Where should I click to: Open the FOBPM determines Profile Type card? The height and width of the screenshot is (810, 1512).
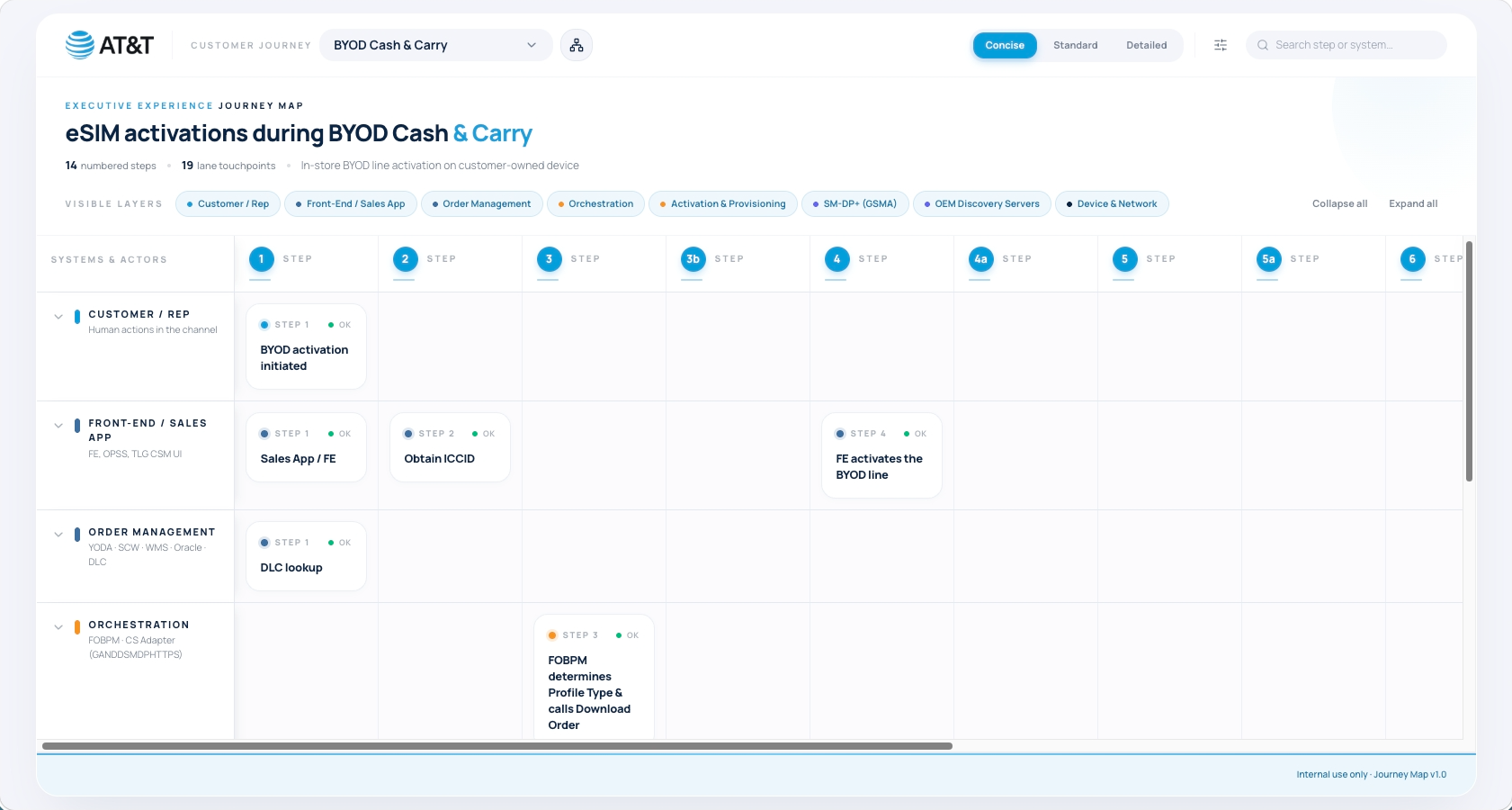pyautogui.click(x=594, y=678)
